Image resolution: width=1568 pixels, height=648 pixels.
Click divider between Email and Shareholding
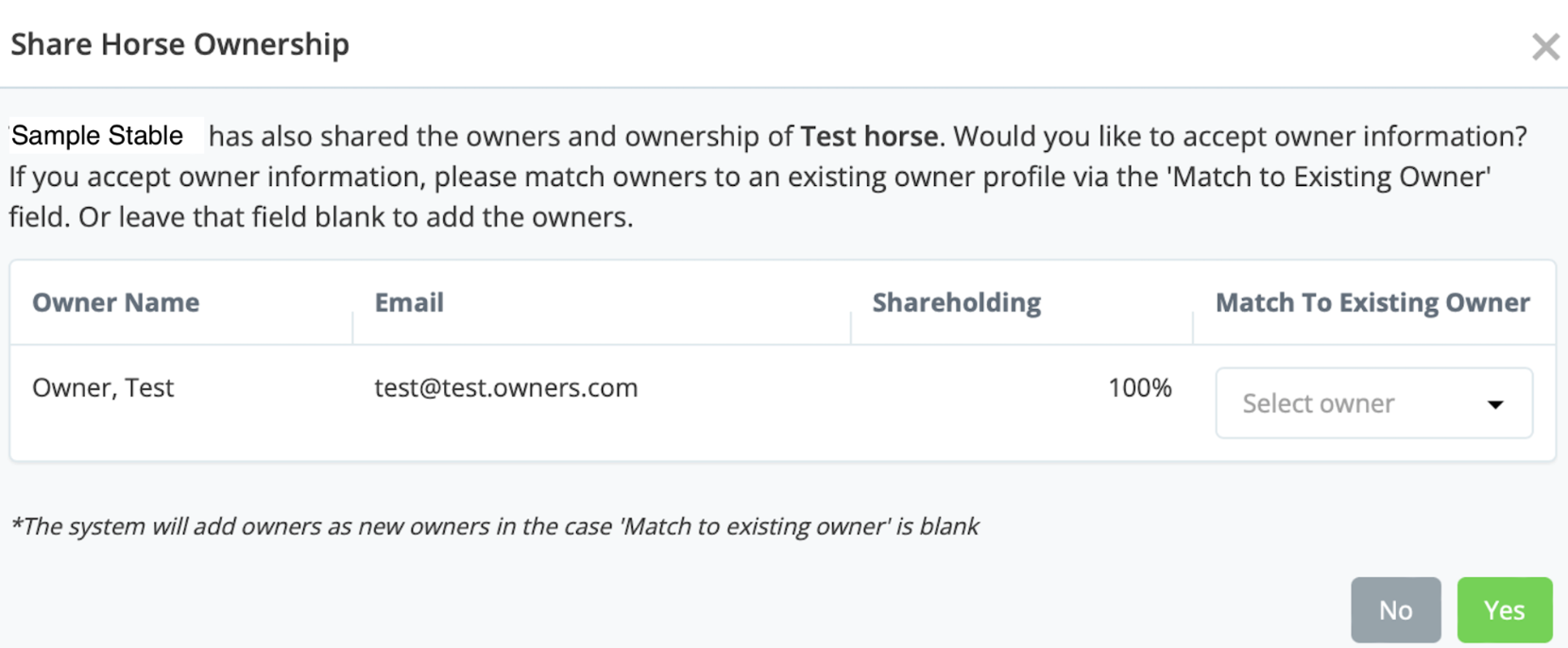[x=850, y=326]
